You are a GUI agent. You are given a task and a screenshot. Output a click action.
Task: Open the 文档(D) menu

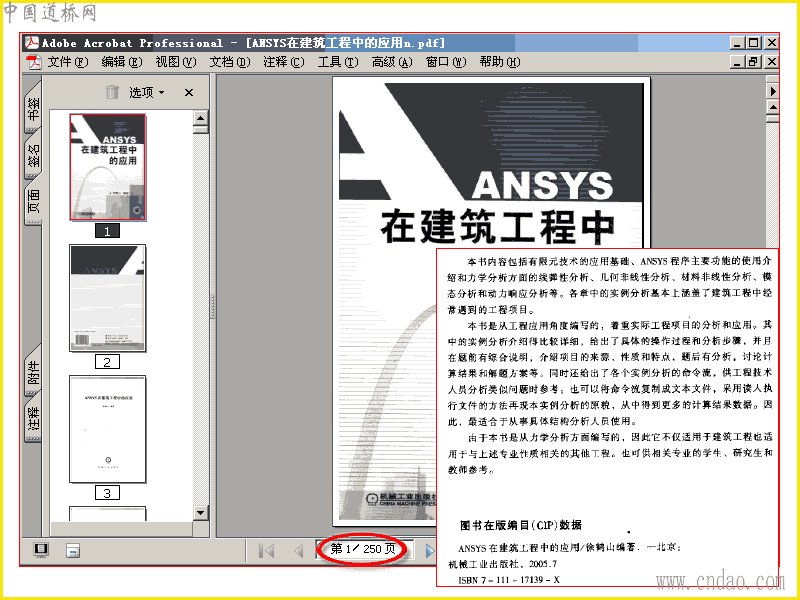pos(230,62)
